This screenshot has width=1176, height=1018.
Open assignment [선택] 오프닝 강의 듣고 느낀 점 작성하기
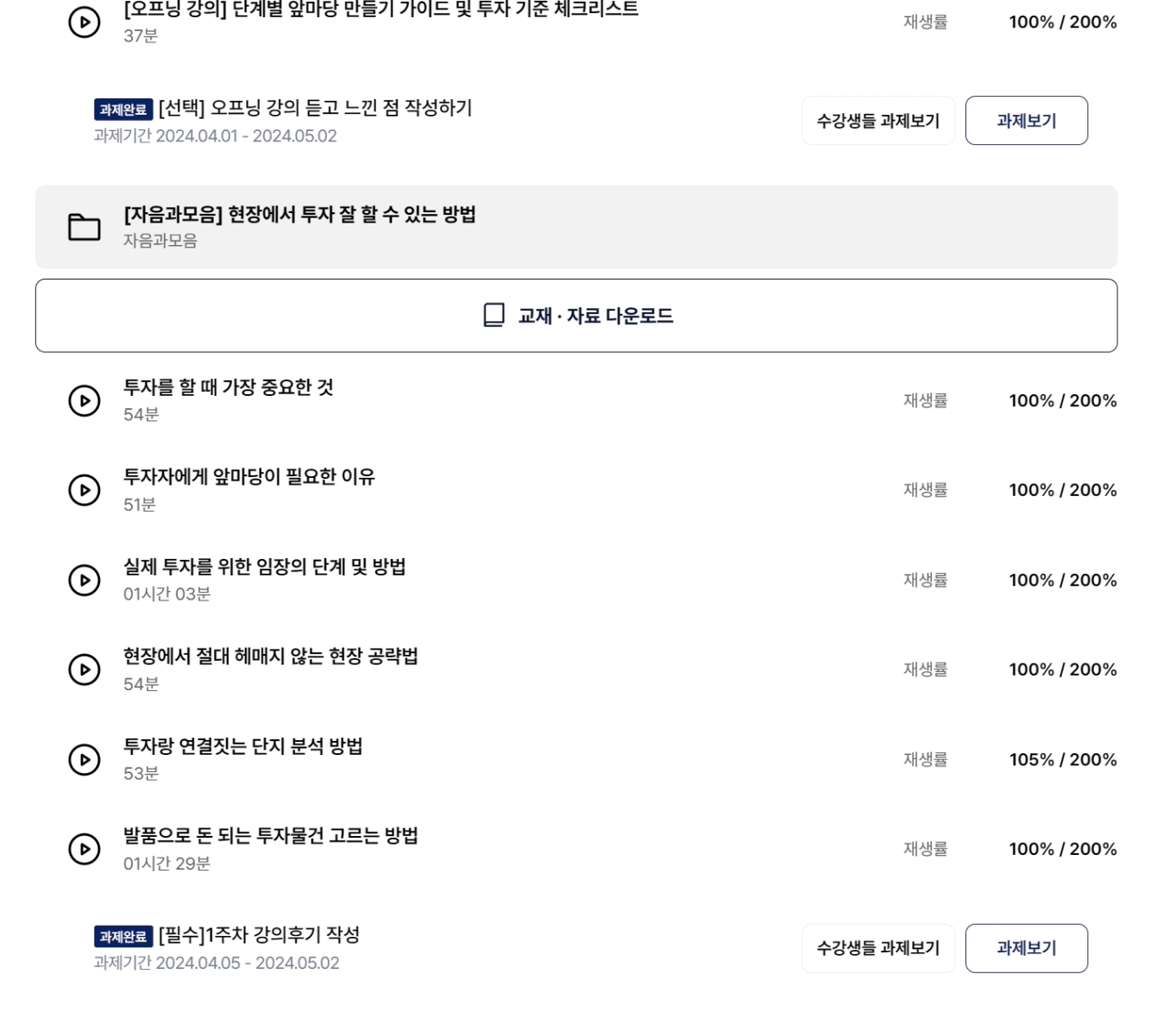pyautogui.click(x=315, y=108)
